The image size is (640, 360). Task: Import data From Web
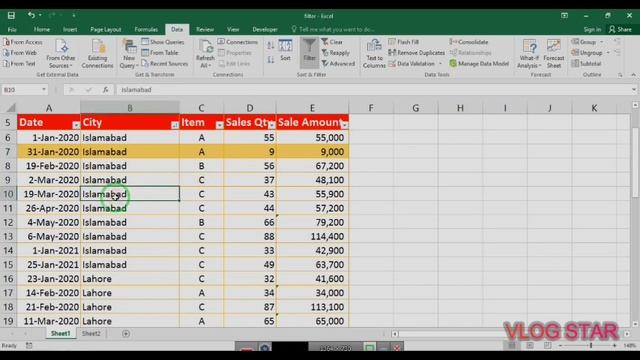click(20, 53)
